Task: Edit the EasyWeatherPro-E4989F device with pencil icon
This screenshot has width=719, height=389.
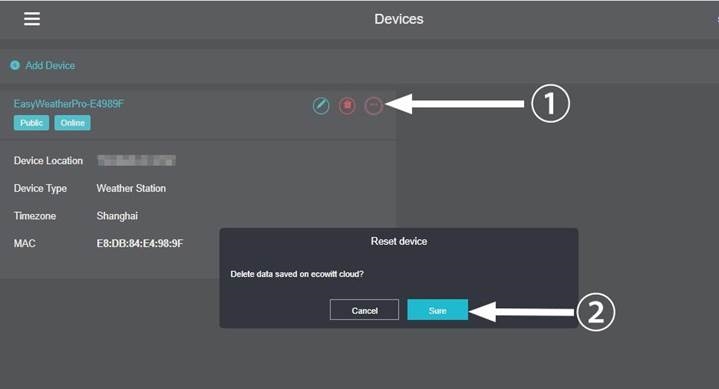Action: tap(321, 106)
